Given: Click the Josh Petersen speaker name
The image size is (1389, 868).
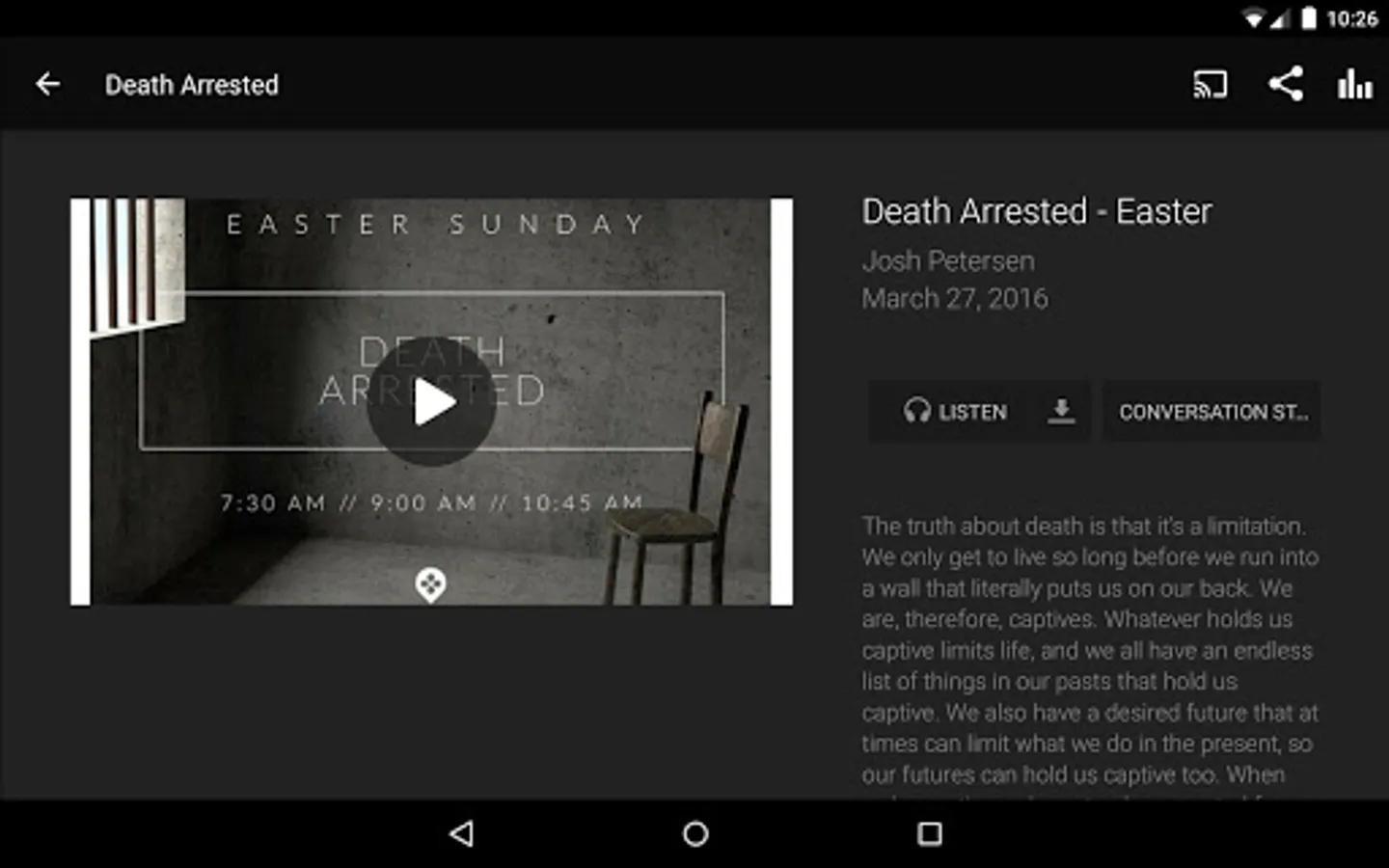Looking at the screenshot, I should pyautogui.click(x=948, y=260).
